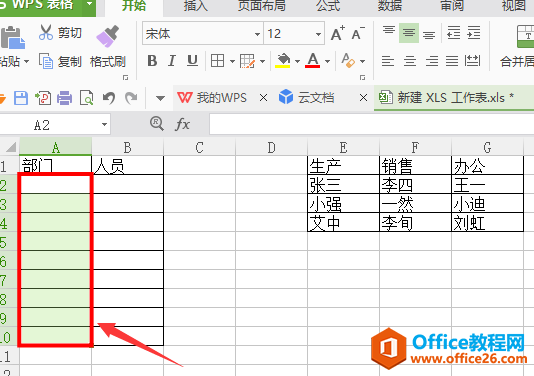Viewport: 534px width, 376px height.
Task: Click the Paste clipboard icon
Action: point(13,37)
